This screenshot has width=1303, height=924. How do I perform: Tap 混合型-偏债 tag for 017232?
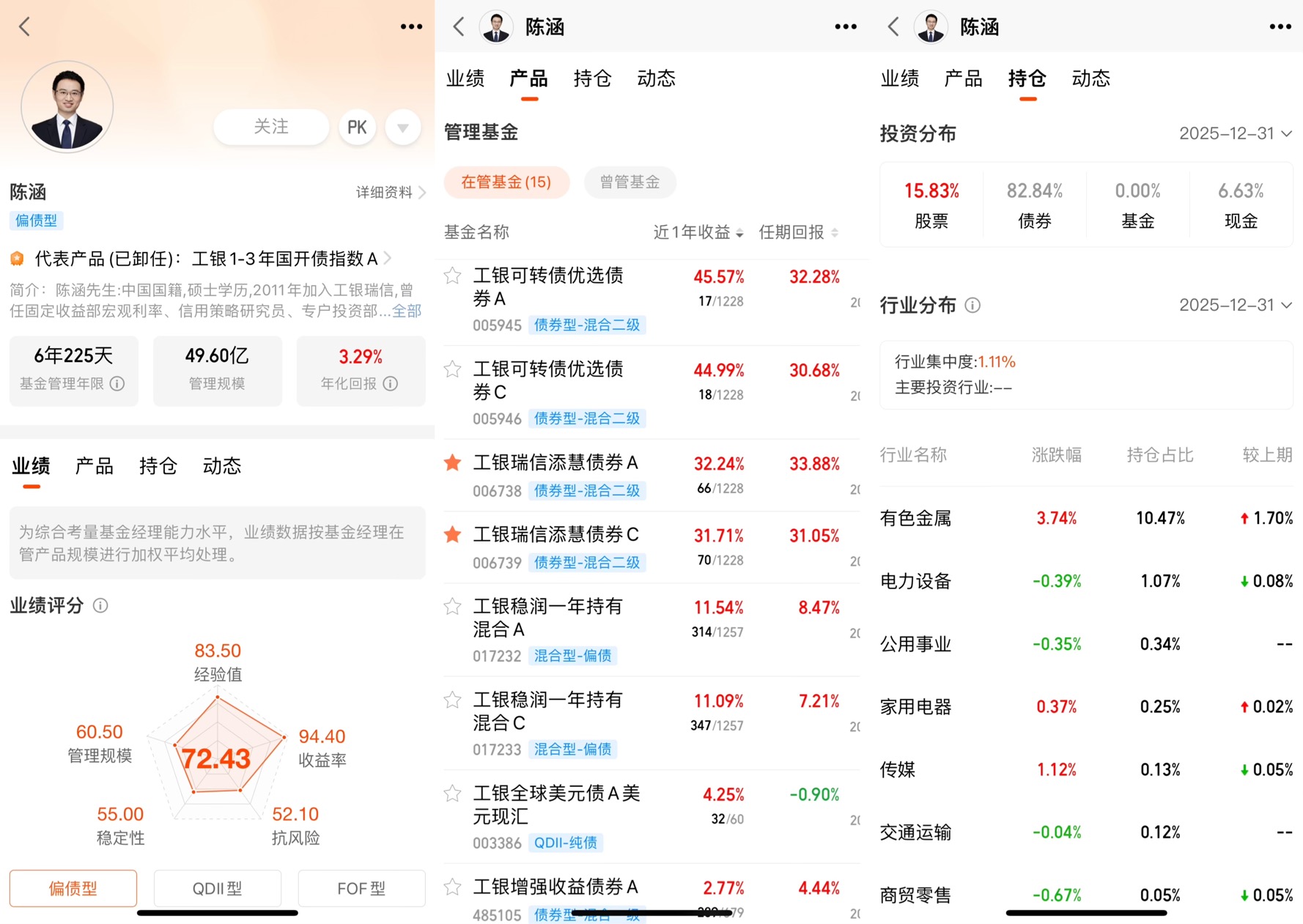[x=572, y=656]
